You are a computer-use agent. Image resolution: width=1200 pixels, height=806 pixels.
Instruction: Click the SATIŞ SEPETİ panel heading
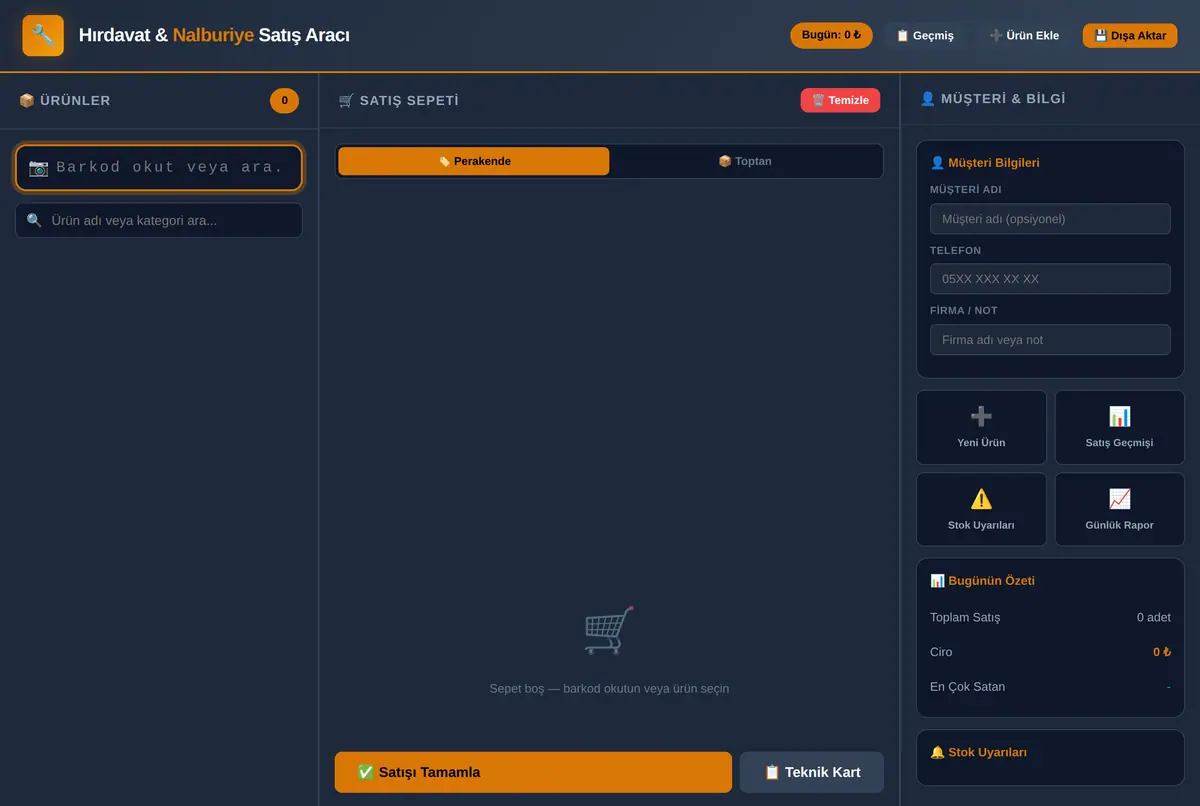pos(399,100)
